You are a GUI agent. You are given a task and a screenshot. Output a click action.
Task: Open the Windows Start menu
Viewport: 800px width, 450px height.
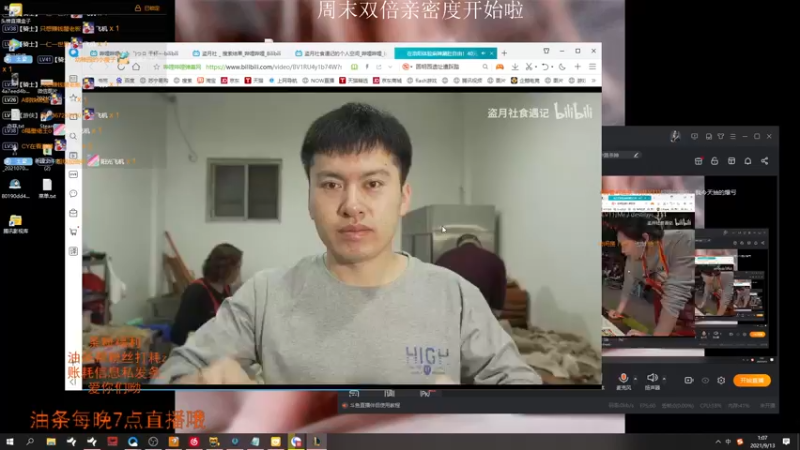(x=9, y=441)
